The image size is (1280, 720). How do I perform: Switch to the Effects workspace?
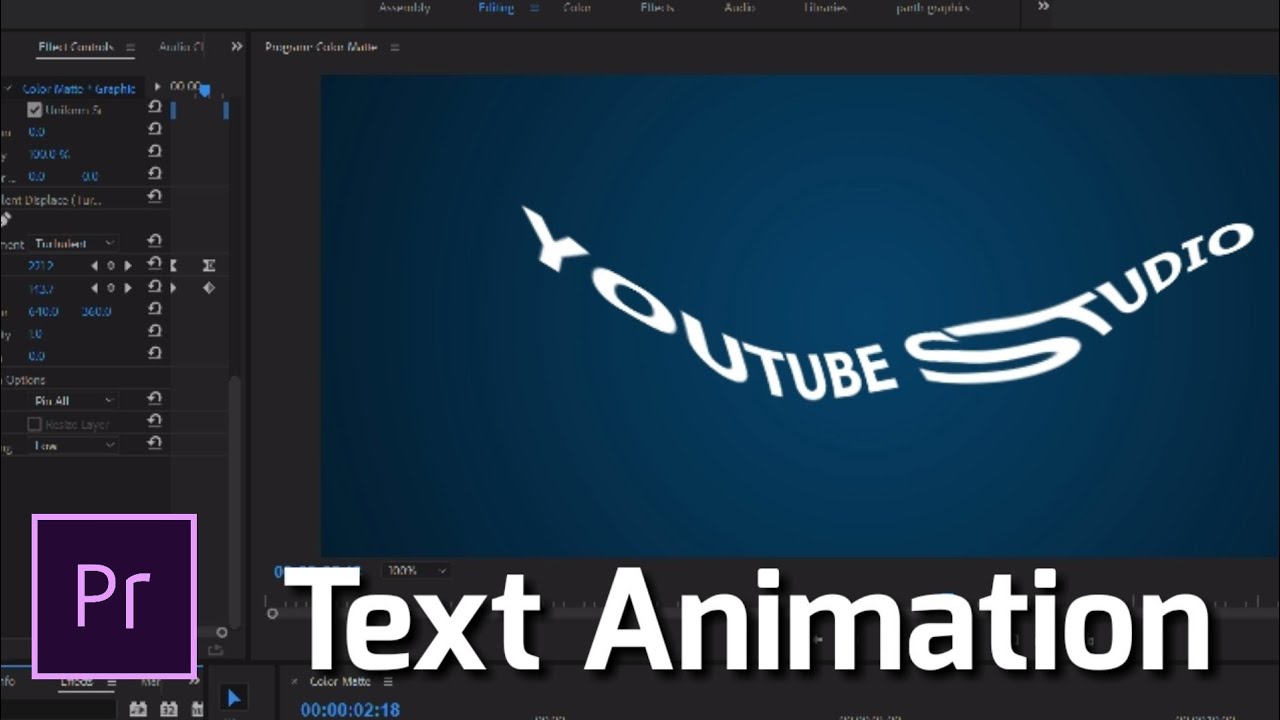pos(657,8)
